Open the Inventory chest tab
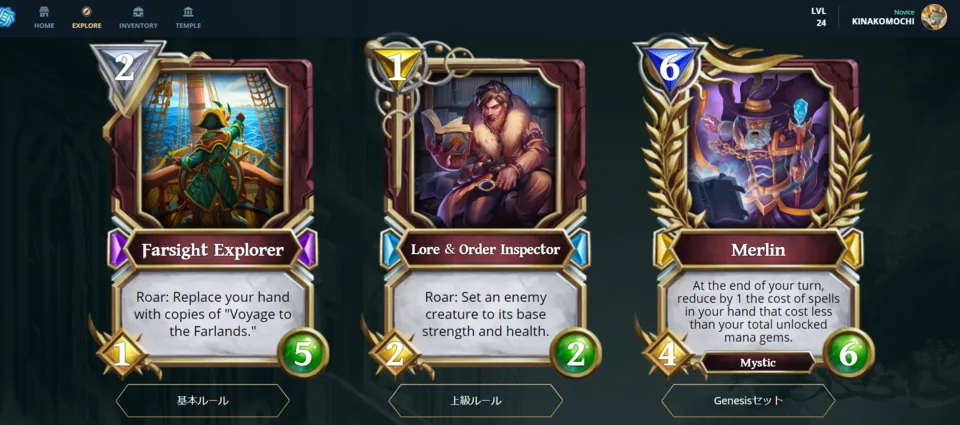The image size is (960, 425). click(138, 18)
